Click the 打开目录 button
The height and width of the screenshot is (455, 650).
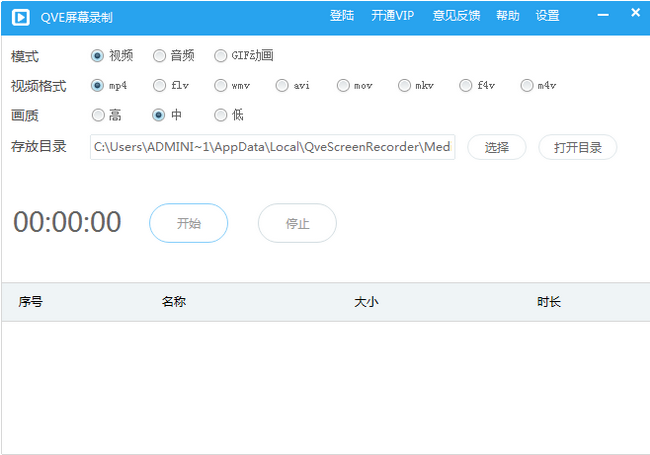(x=577, y=147)
